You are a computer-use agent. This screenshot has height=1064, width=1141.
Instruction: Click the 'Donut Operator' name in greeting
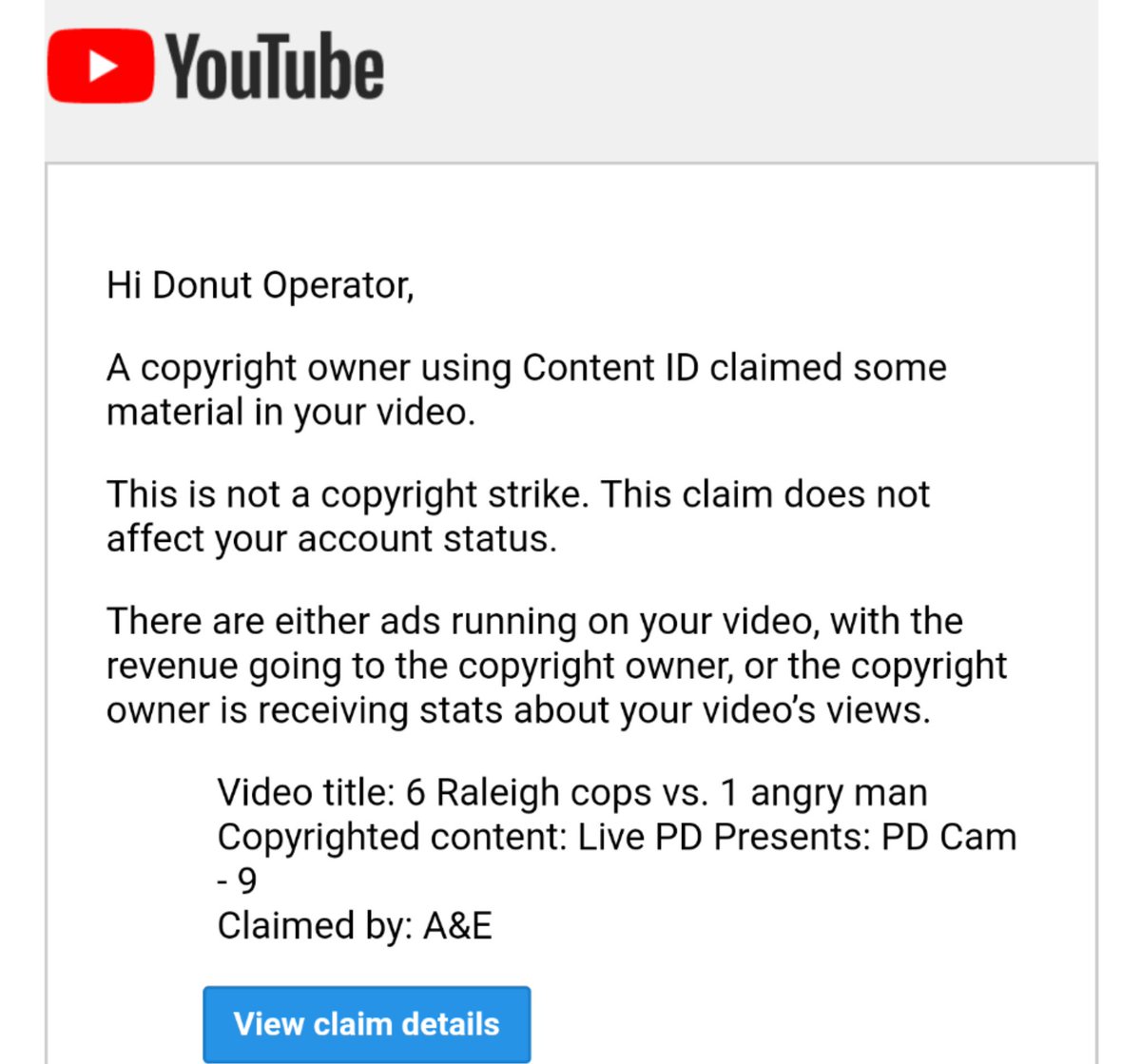(x=283, y=285)
